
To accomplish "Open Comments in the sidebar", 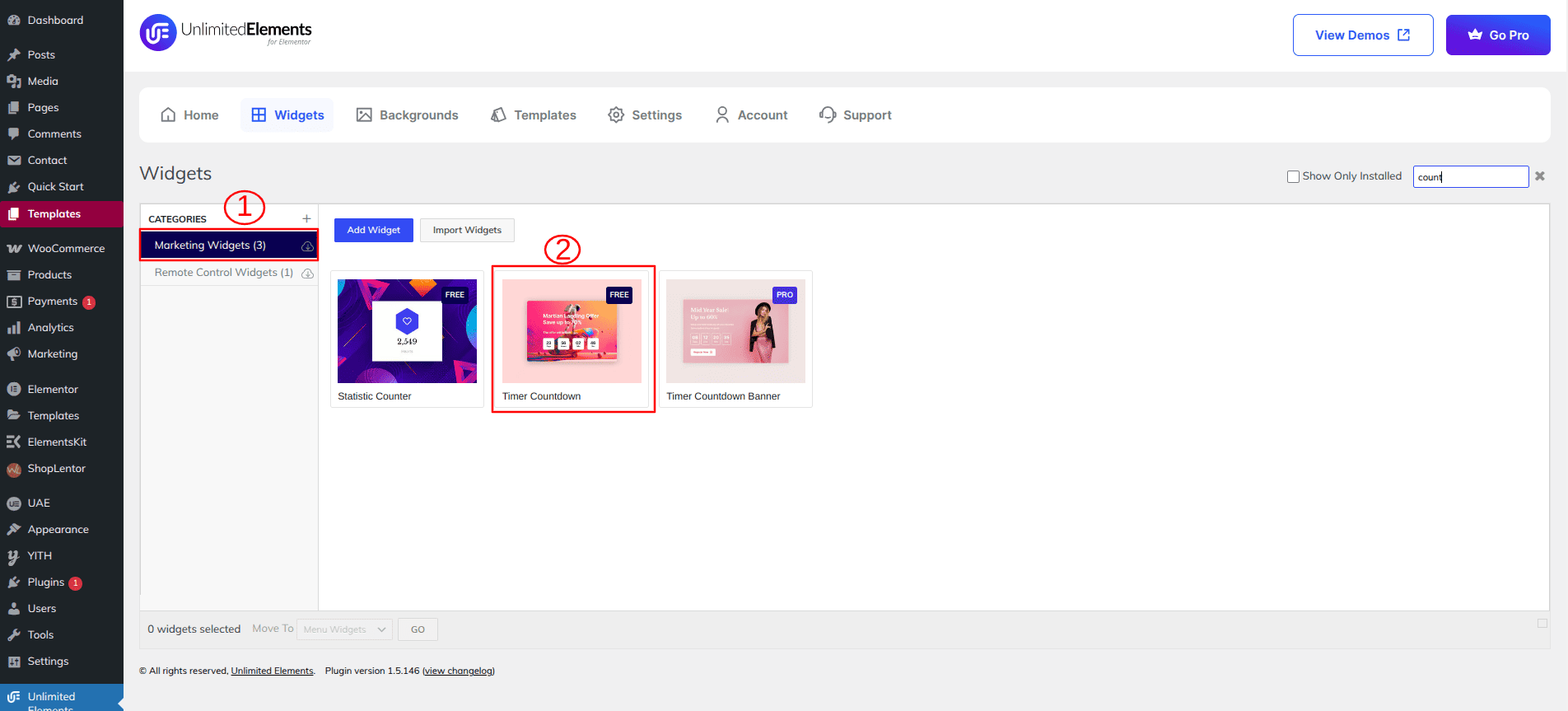I will [x=62, y=133].
